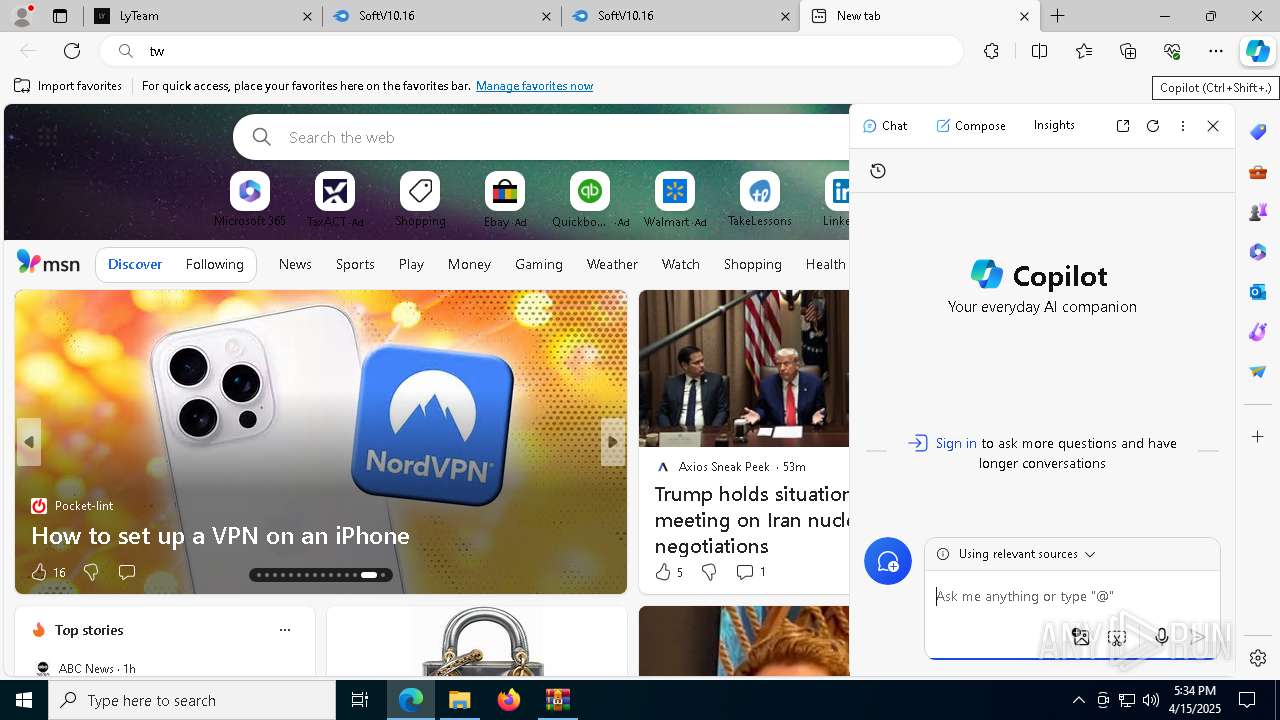
Task: Click the address bar containing tw
Action: (x=531, y=51)
